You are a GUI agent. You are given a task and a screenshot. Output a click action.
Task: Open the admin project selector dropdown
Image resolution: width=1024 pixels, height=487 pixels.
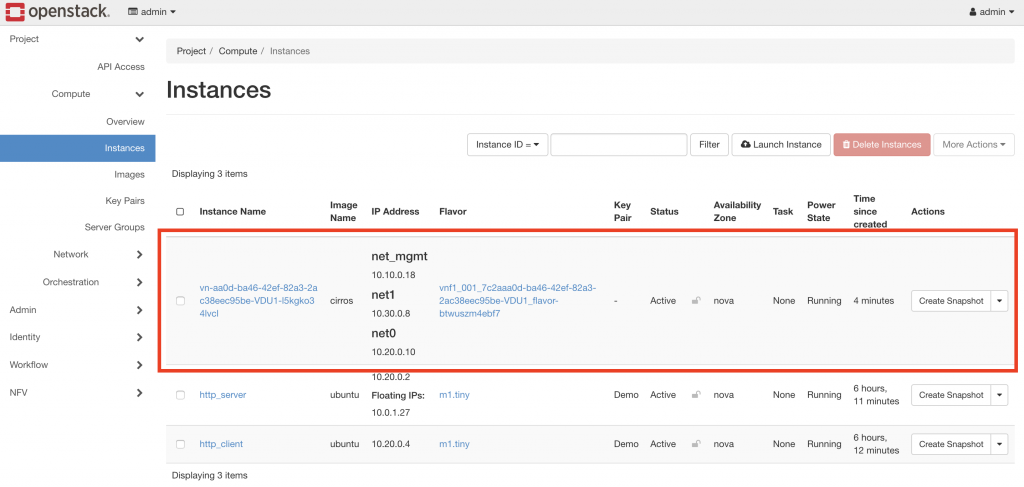[152, 12]
